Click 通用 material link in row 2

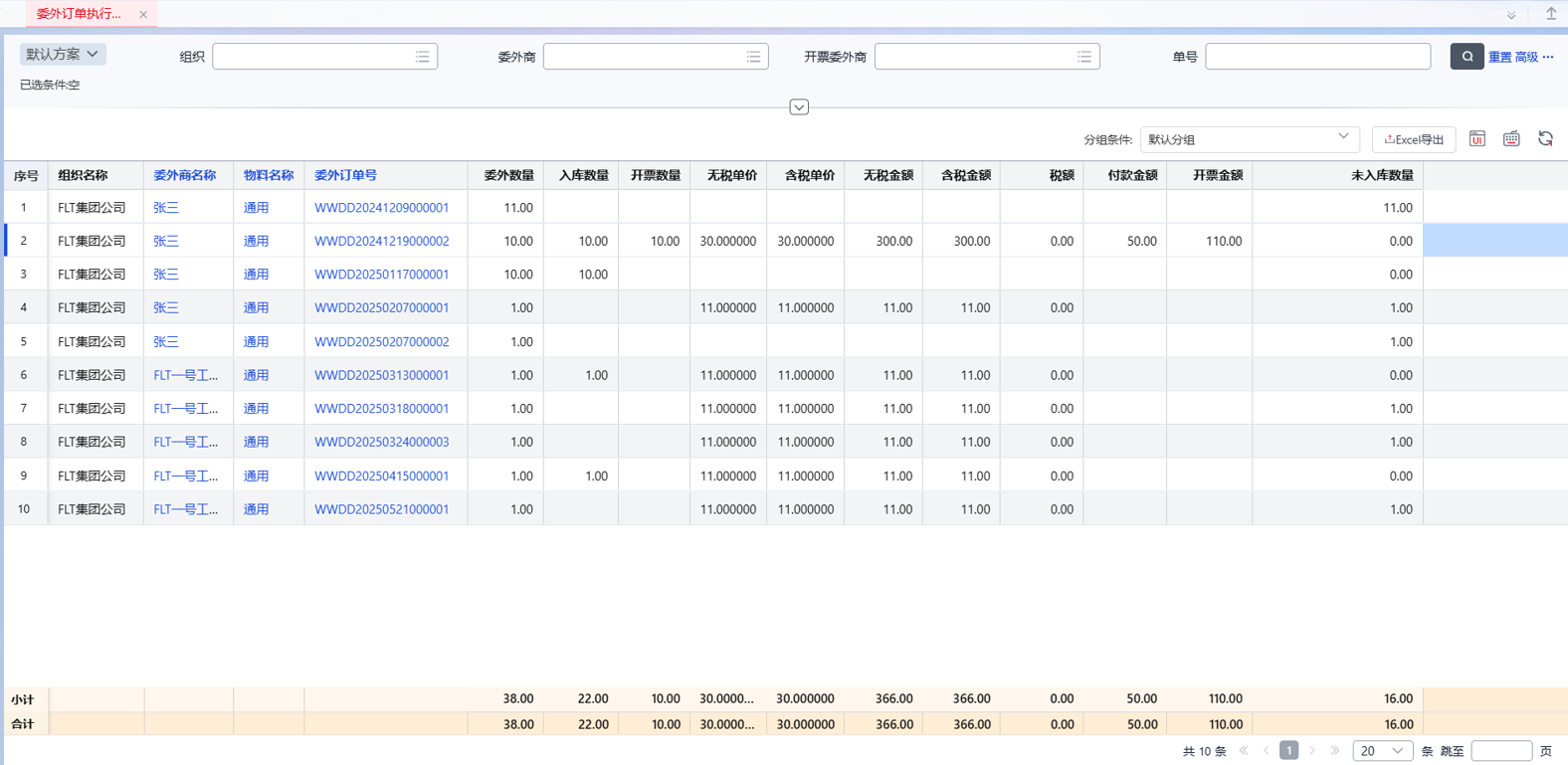256,241
